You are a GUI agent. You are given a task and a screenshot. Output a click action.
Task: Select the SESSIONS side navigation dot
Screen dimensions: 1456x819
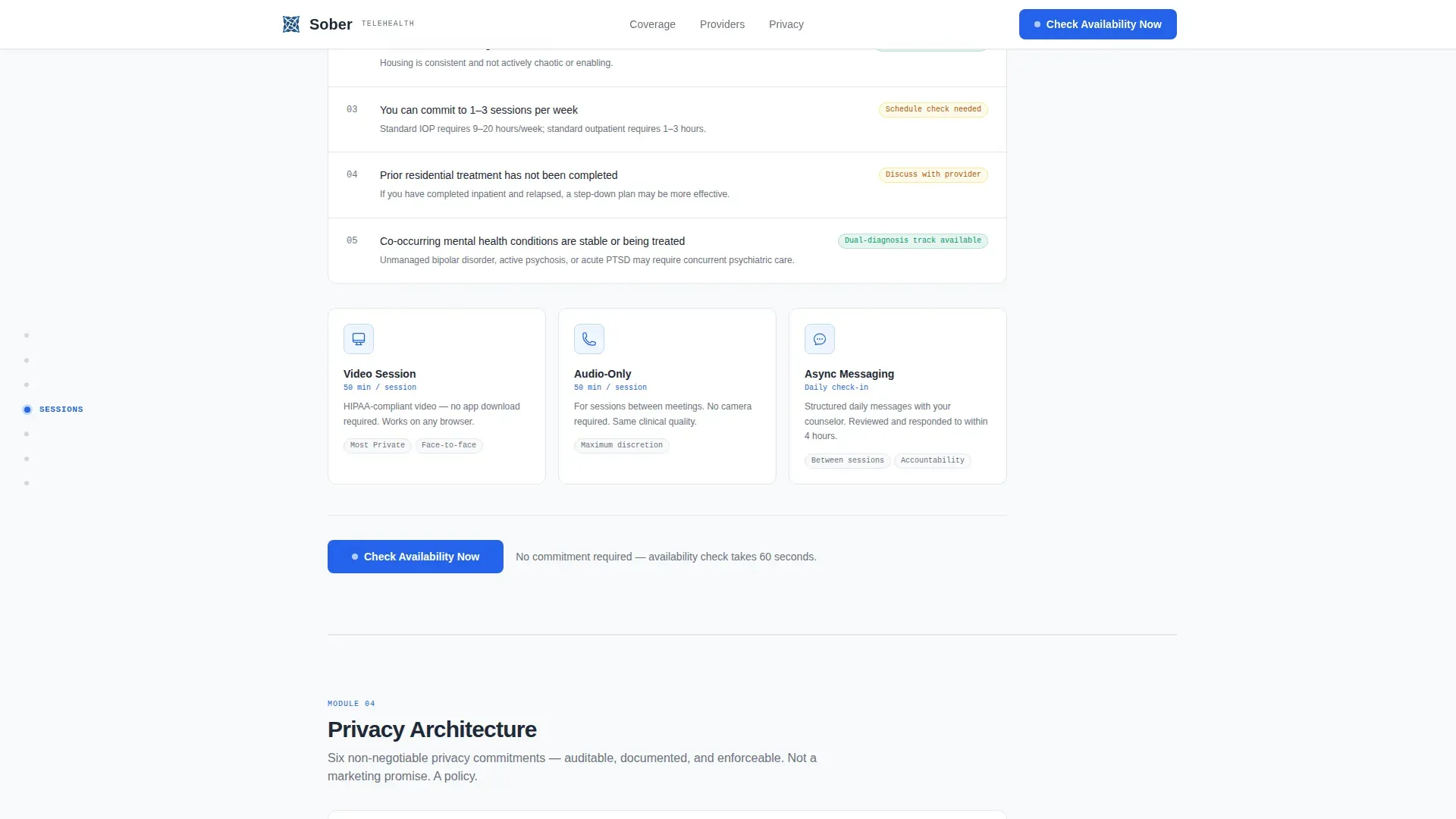pos(27,409)
